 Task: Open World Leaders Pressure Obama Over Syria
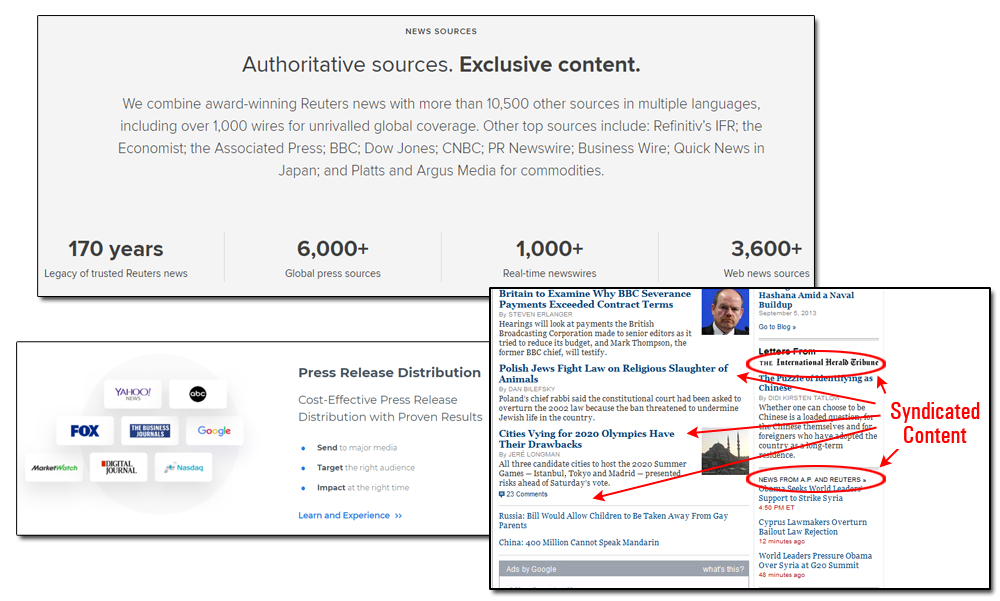point(815,560)
